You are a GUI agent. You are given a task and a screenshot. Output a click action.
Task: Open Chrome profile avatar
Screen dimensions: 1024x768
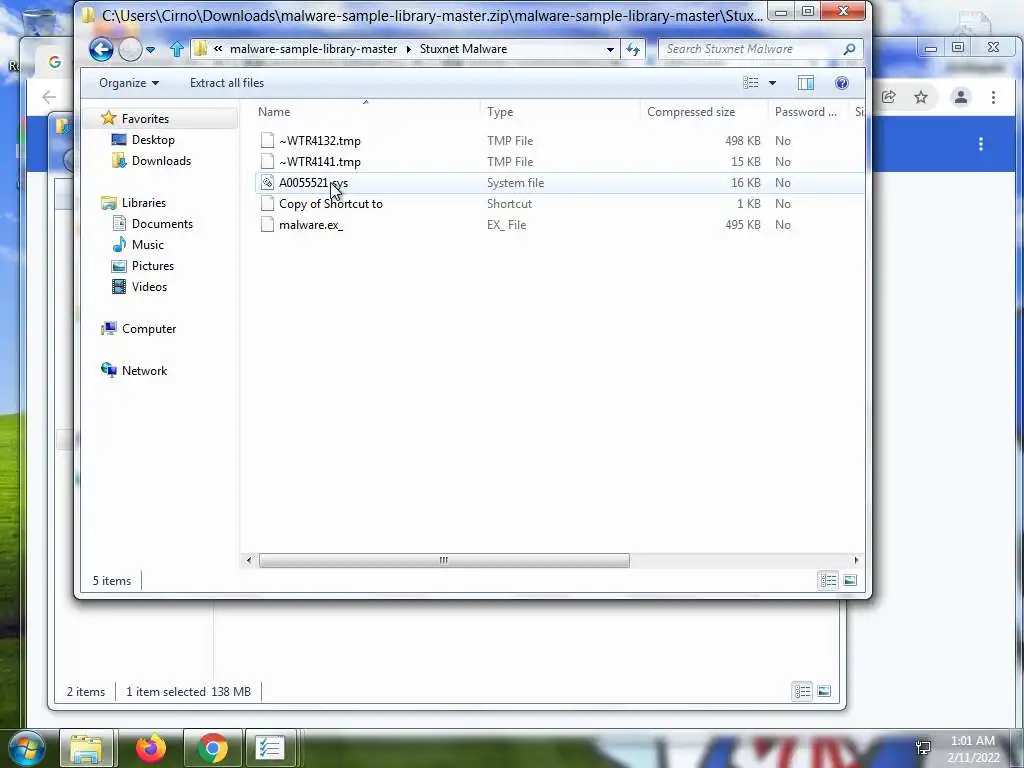point(961,98)
